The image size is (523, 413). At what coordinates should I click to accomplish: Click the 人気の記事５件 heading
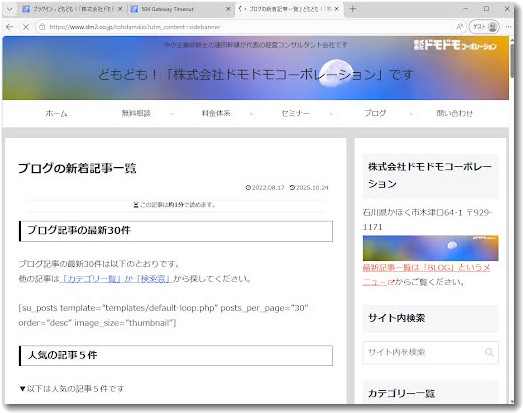point(176,355)
